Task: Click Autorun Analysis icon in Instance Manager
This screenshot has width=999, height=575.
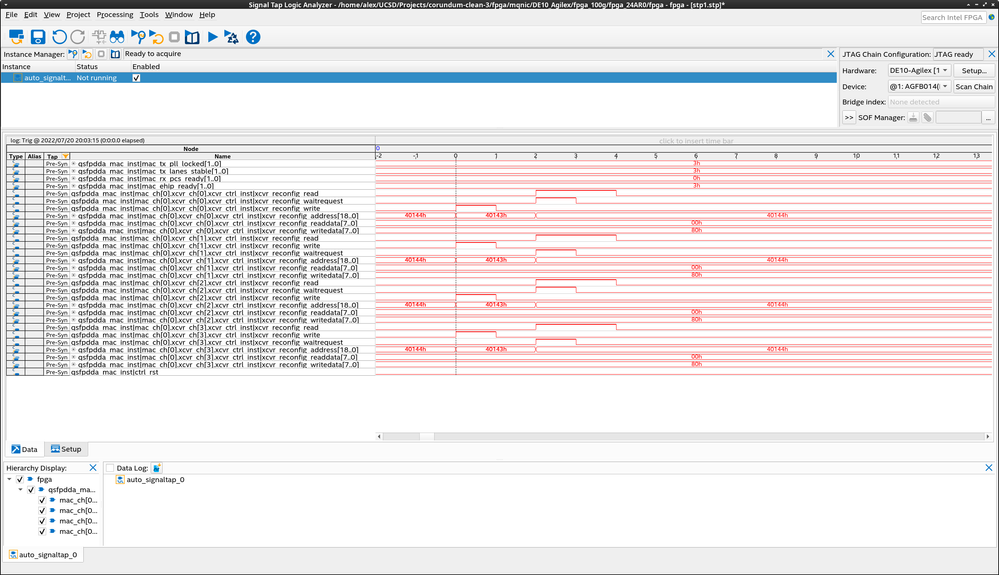Action: pyautogui.click(x=87, y=54)
